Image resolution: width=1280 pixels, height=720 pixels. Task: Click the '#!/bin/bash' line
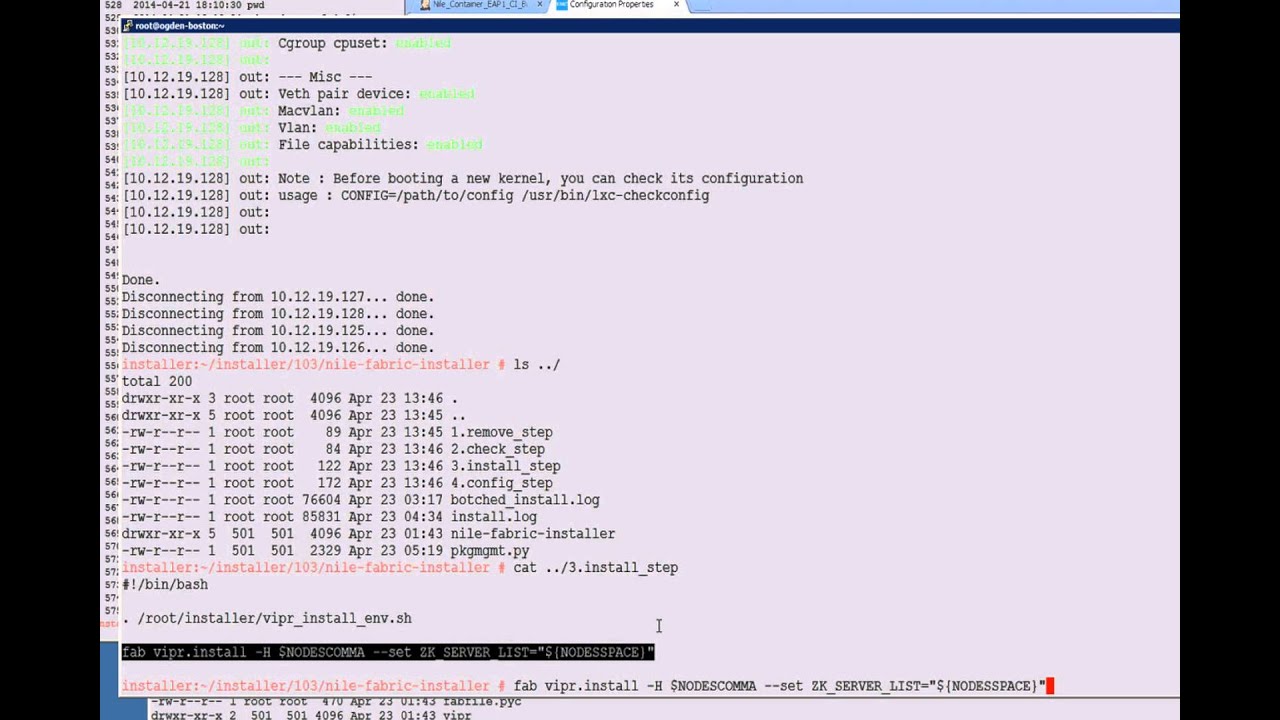coord(165,585)
